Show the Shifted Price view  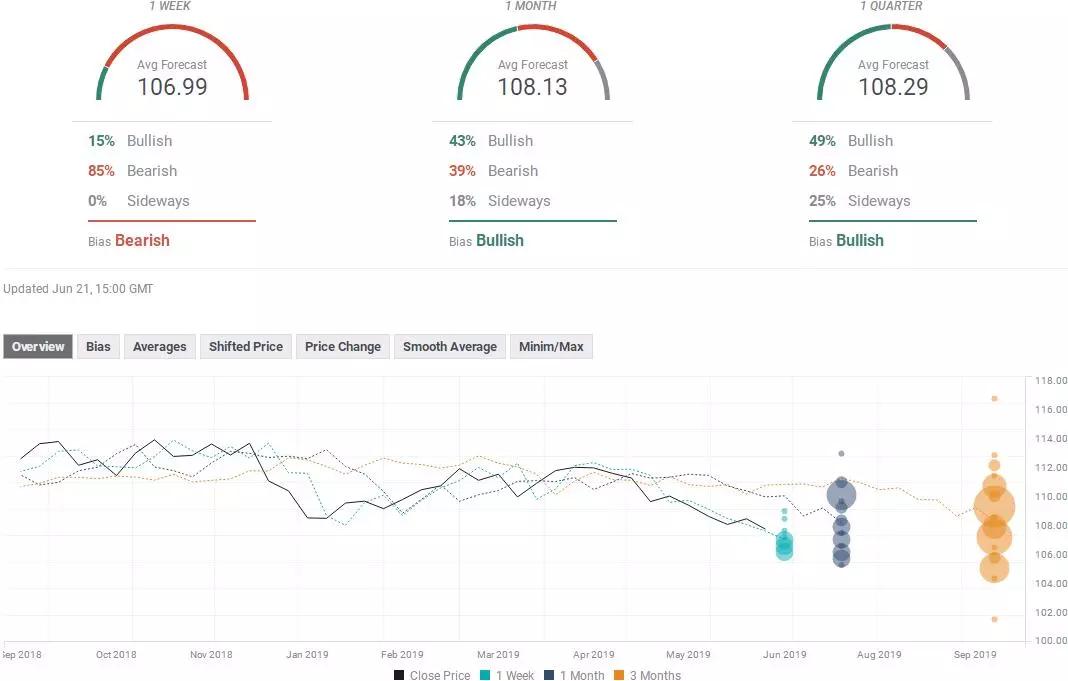(246, 347)
